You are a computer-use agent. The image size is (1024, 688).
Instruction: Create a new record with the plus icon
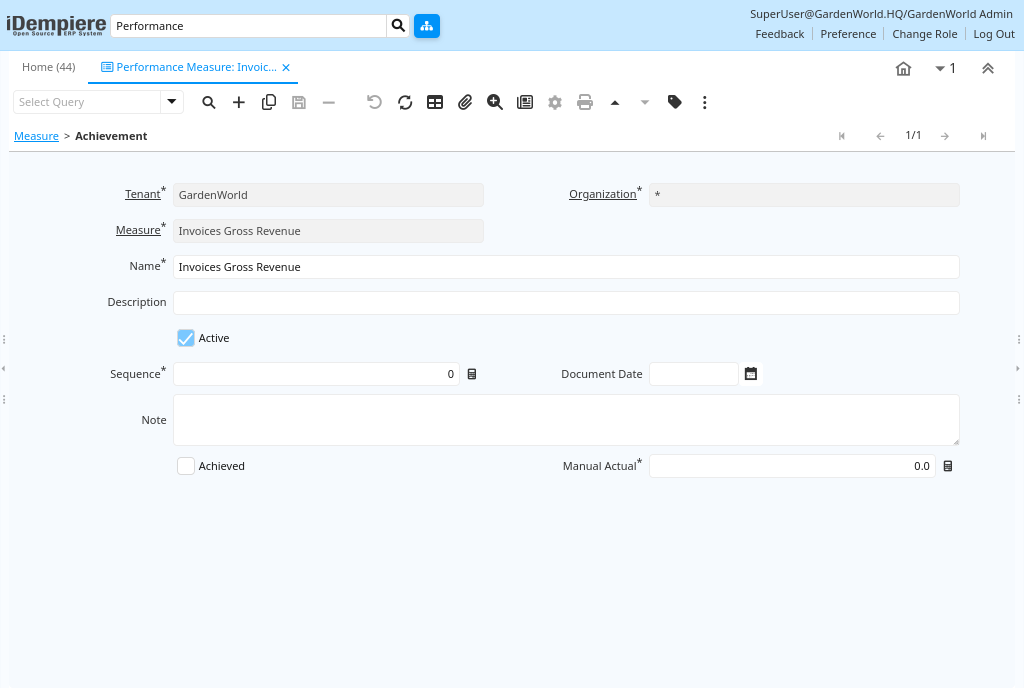[239, 102]
